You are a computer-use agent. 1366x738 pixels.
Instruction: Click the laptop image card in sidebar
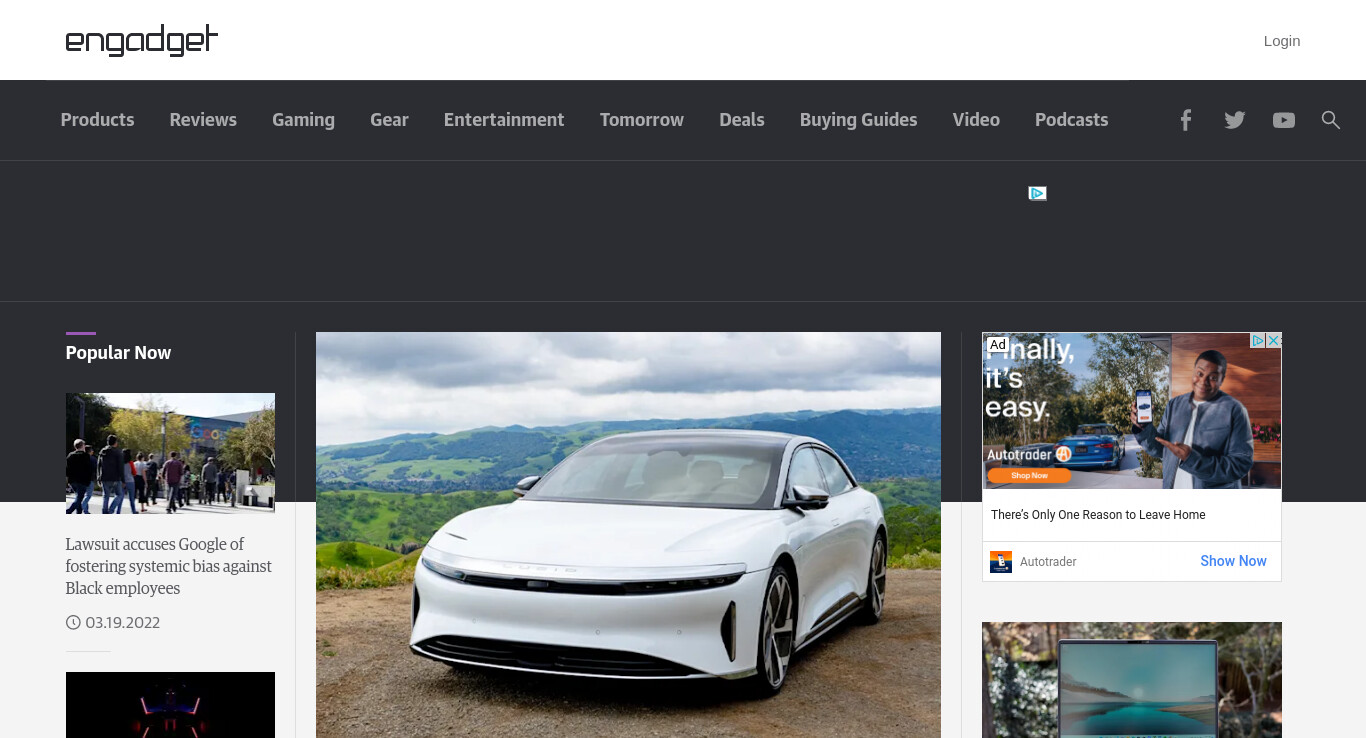1132,680
